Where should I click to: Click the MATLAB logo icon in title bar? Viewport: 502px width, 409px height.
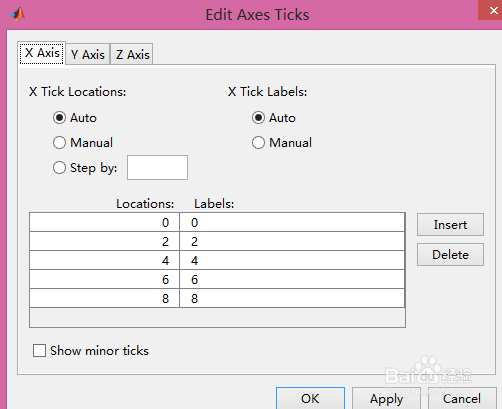17,14
